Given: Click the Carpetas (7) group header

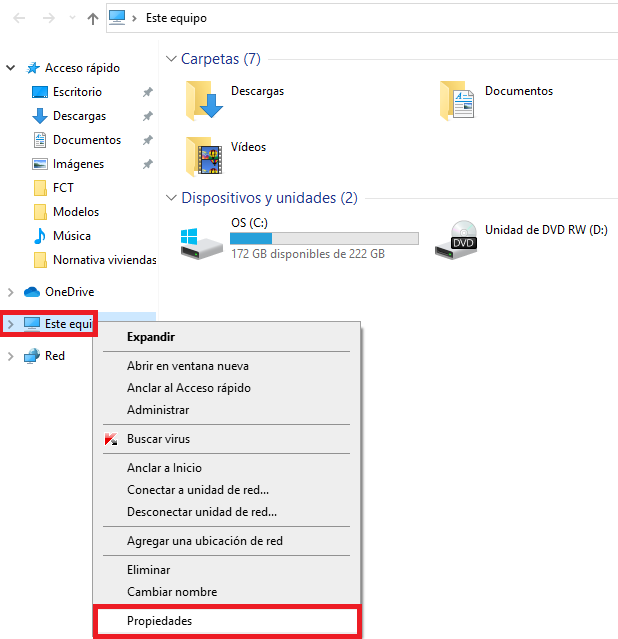Looking at the screenshot, I should [221, 59].
